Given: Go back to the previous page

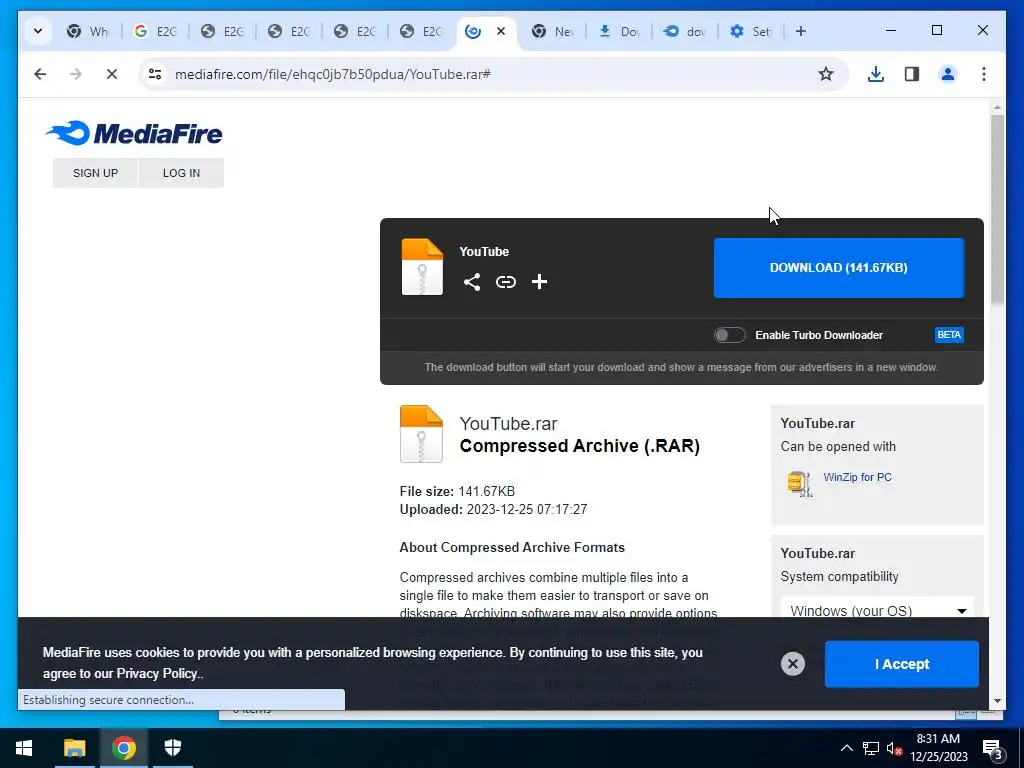Looking at the screenshot, I should [x=40, y=74].
